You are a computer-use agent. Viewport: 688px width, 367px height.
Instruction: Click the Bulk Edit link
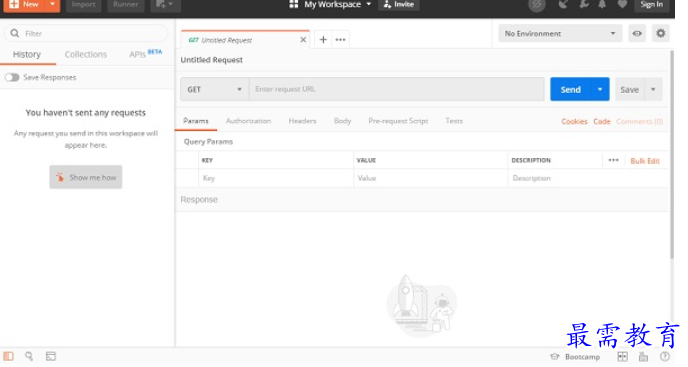[x=645, y=161]
